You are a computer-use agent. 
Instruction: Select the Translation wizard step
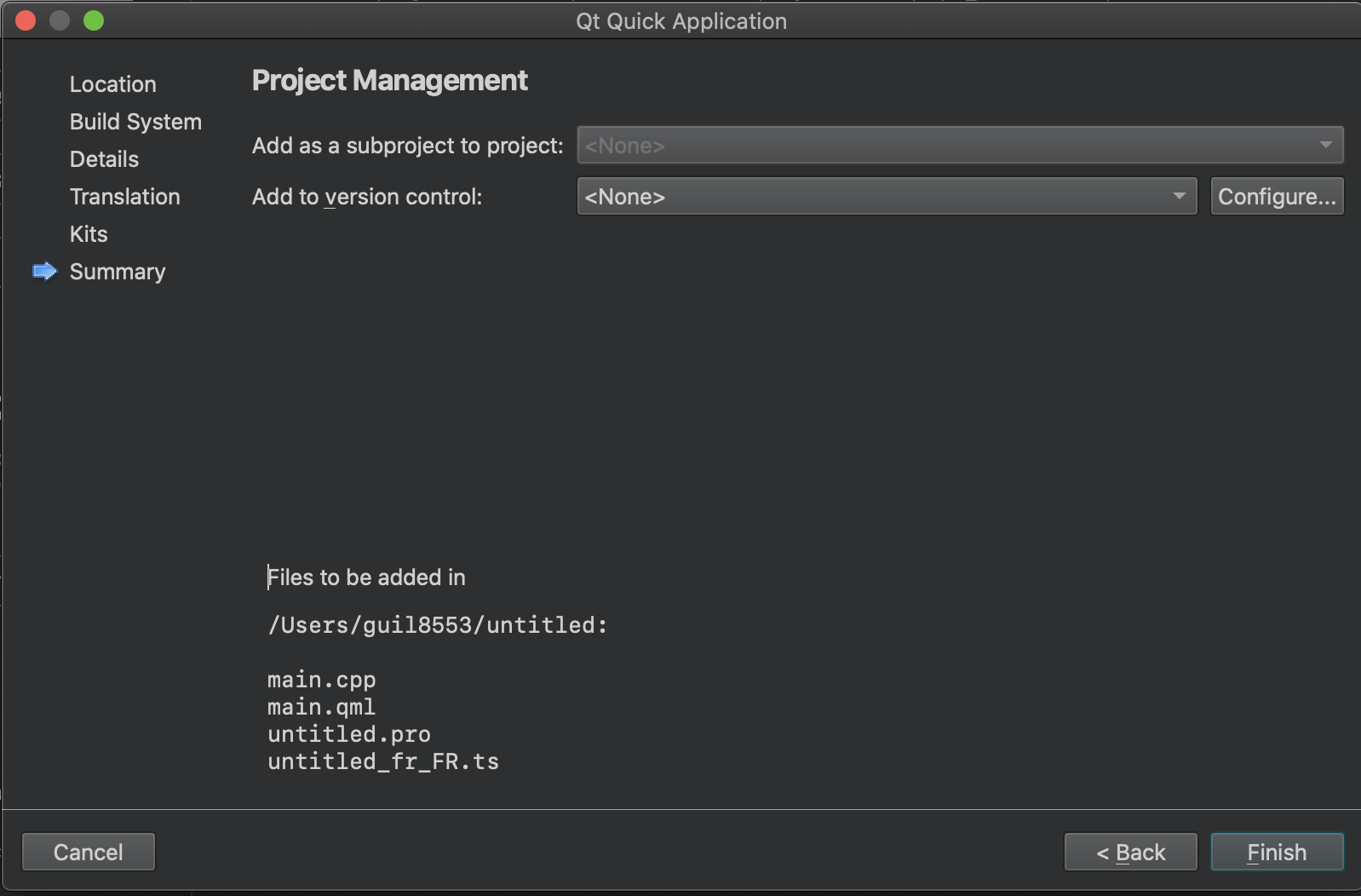coord(124,197)
